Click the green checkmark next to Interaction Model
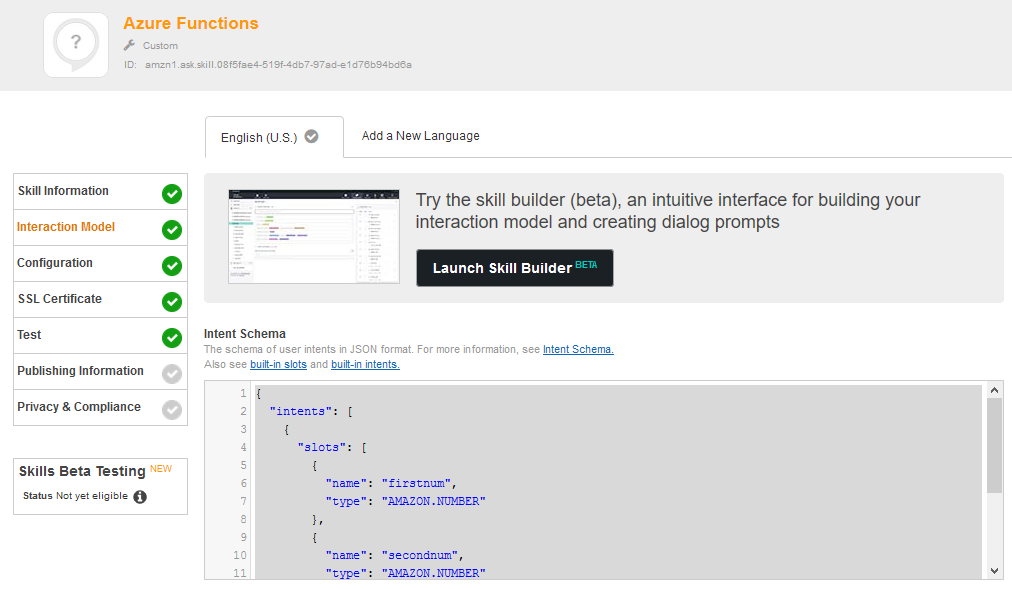Screen dimensions: 1012x589 coord(172,230)
